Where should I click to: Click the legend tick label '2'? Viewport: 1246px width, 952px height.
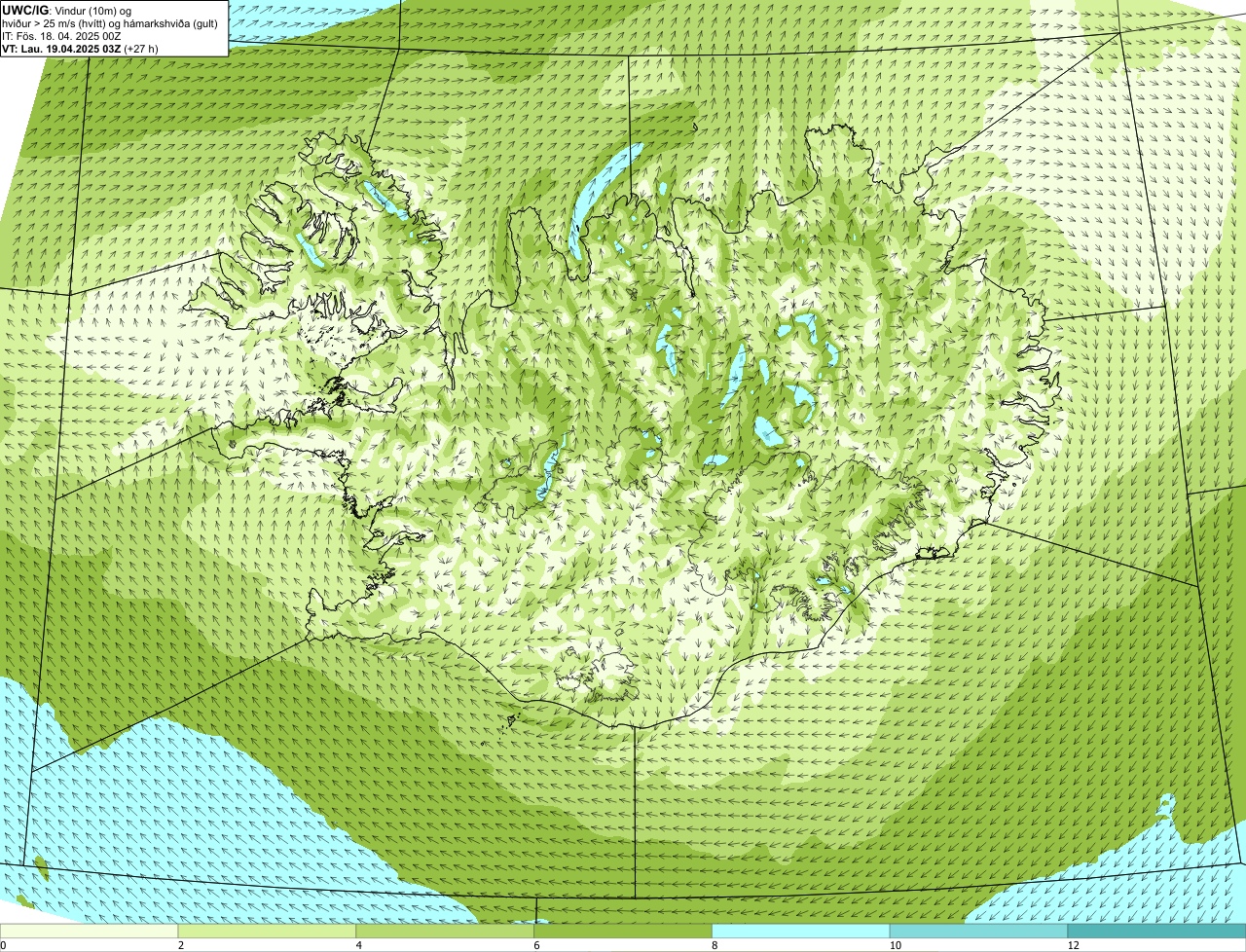(180, 945)
